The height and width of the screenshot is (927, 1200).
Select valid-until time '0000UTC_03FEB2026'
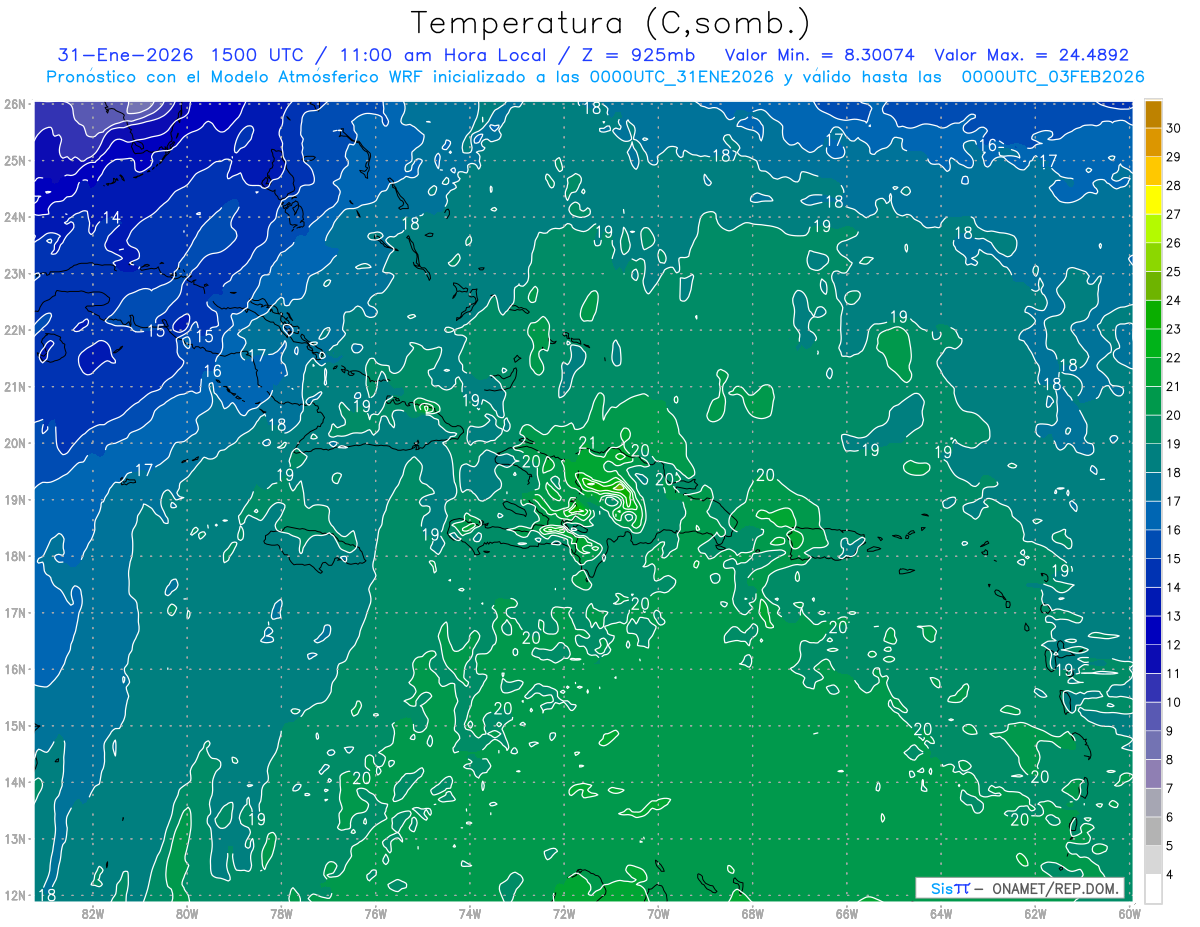click(1052, 77)
